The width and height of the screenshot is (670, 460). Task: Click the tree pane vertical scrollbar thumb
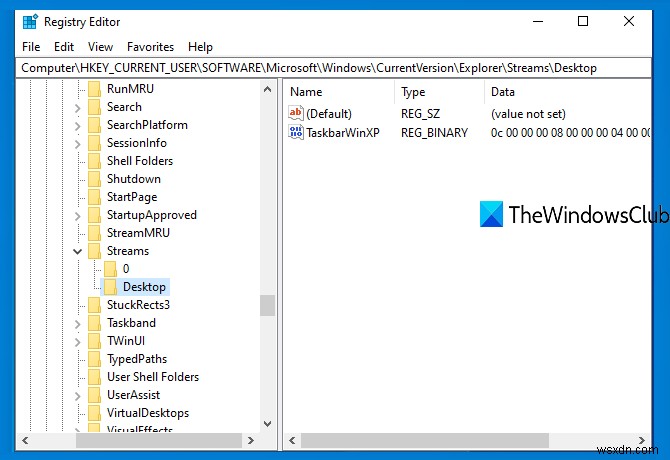click(x=267, y=305)
